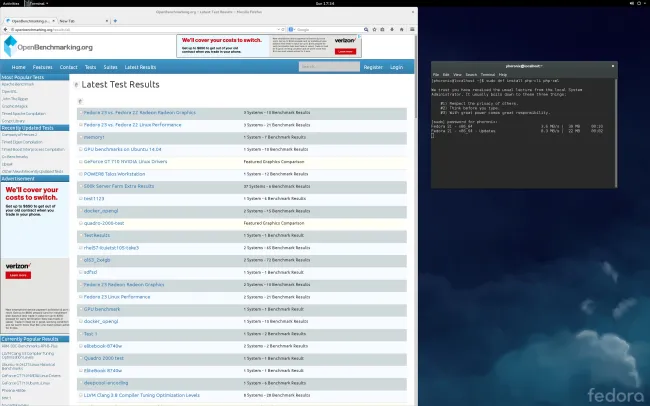Close the terminal window
This screenshot has width=650, height=406.
[x=613, y=66]
